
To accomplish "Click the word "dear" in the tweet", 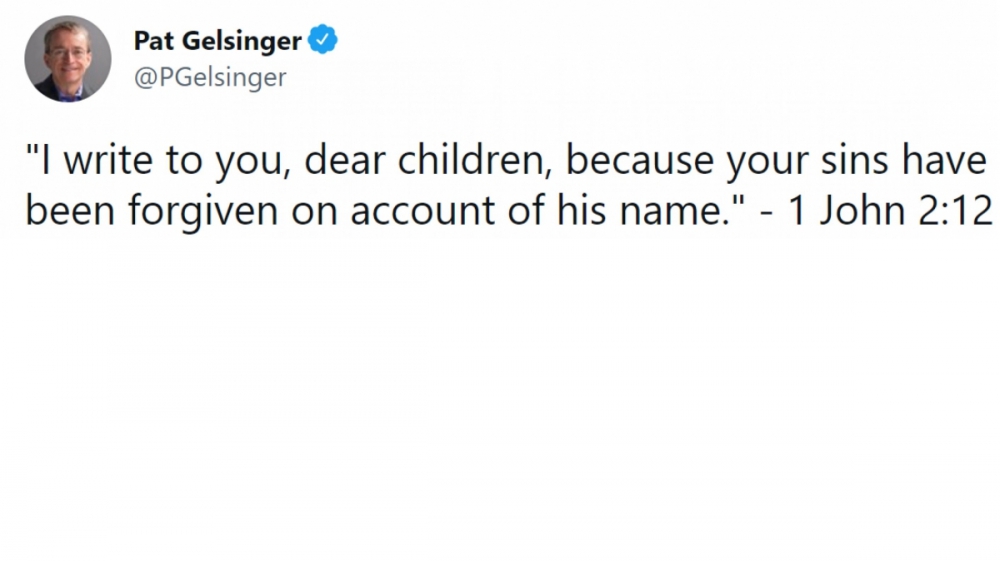I will pyautogui.click(x=344, y=160).
